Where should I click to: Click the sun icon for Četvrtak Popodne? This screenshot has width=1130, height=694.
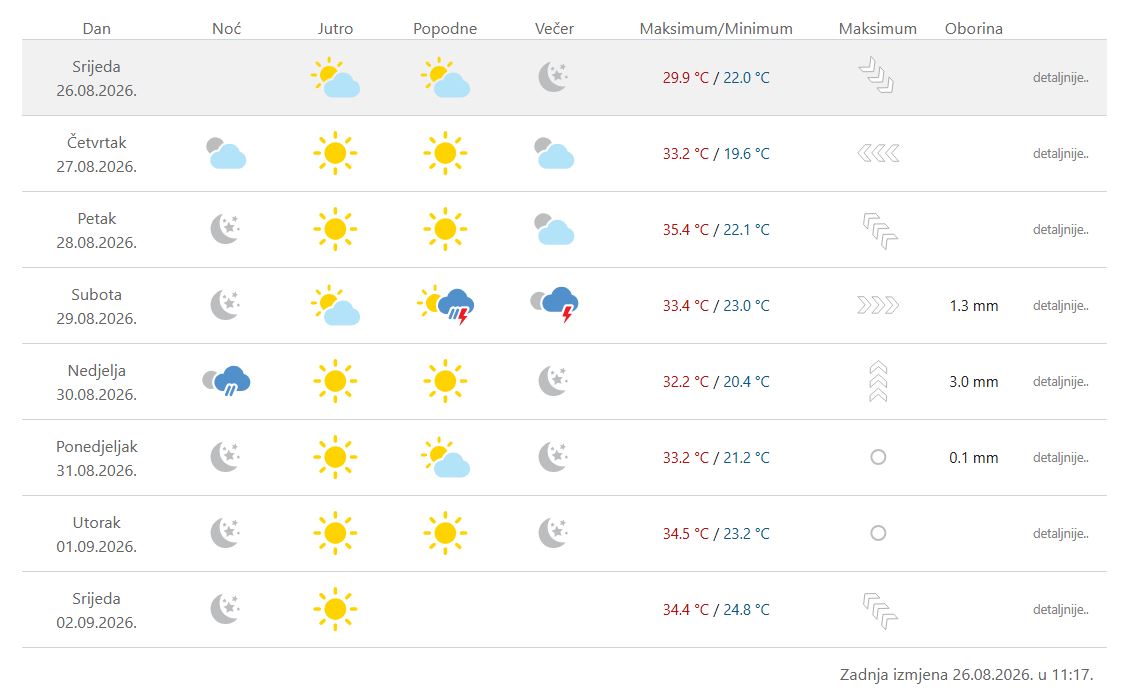[445, 153]
